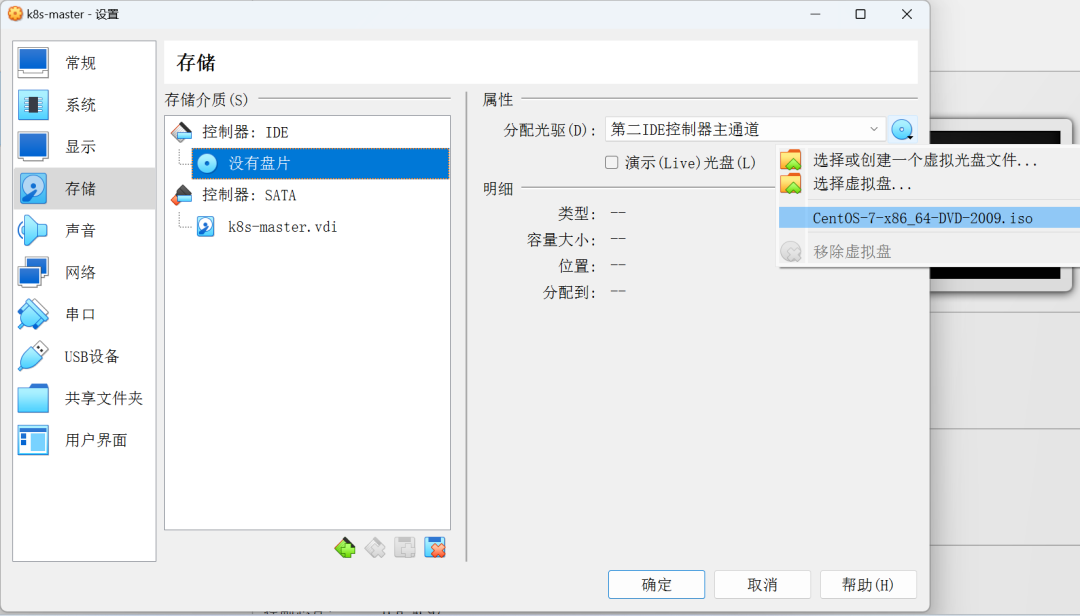Open the 共享文件夹 settings page

pyautogui.click(x=84, y=398)
